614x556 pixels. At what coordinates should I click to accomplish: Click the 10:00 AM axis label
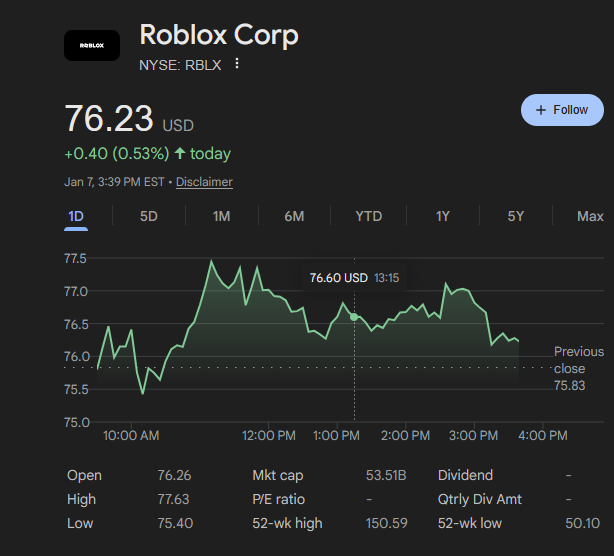131,435
